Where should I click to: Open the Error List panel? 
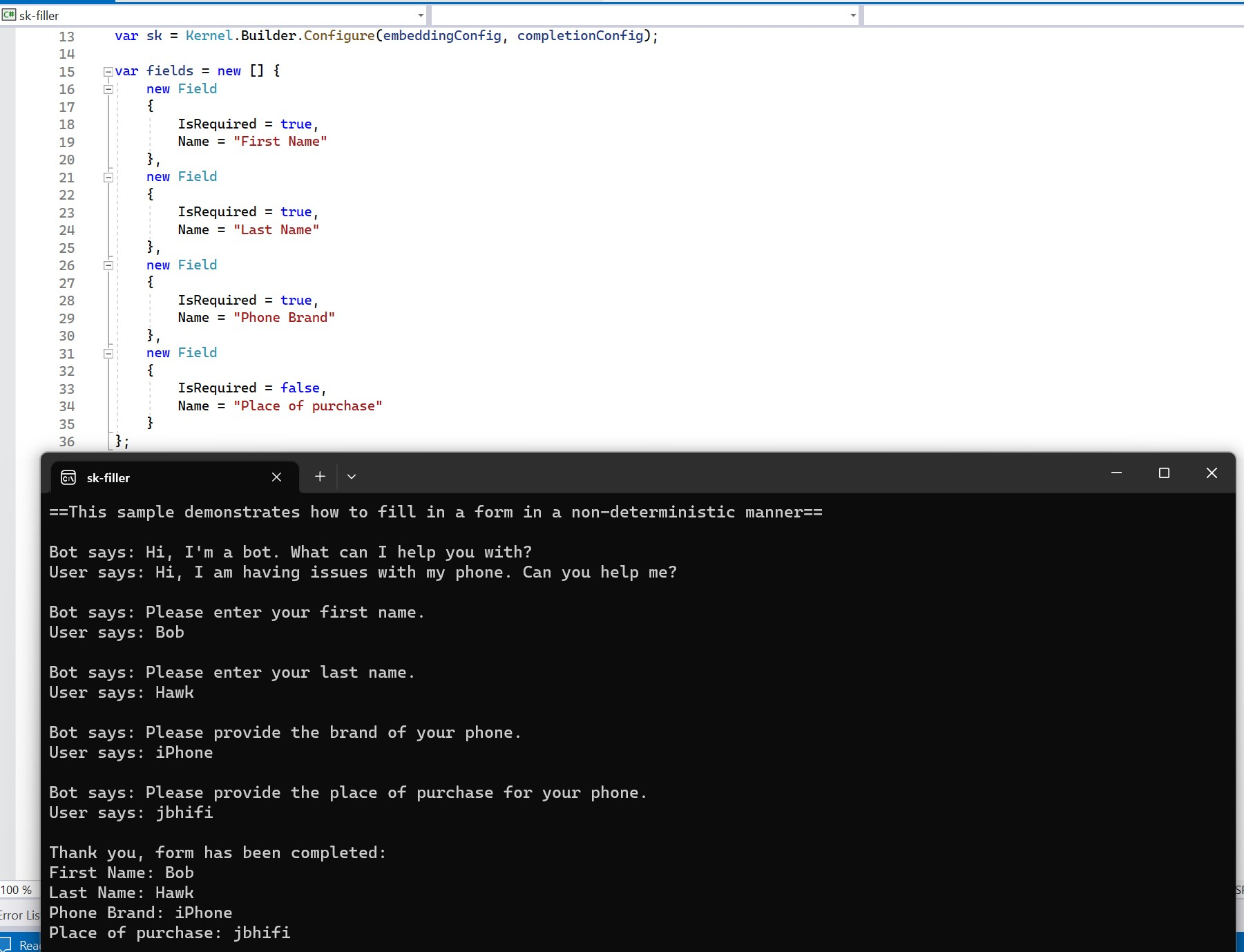(x=19, y=915)
